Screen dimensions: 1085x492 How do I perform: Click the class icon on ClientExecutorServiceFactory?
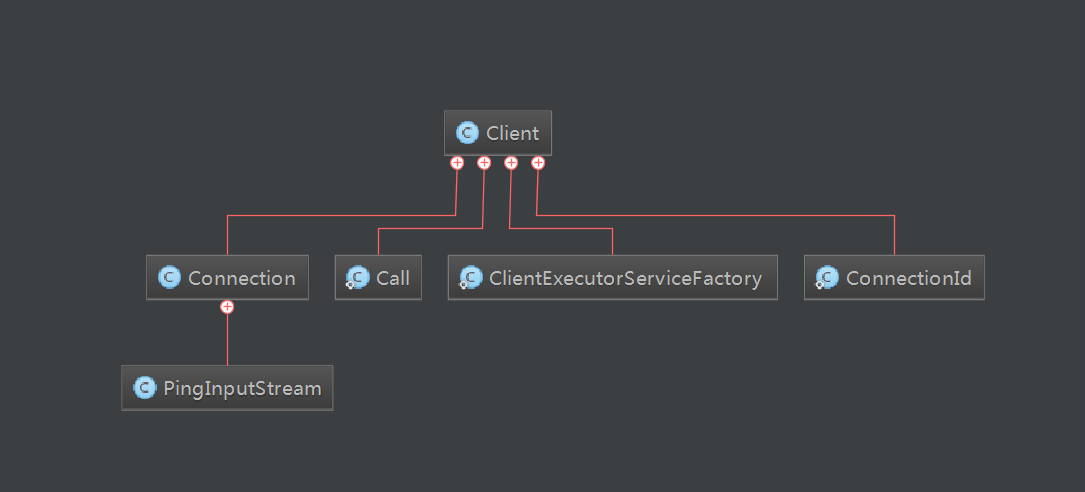(x=471, y=277)
